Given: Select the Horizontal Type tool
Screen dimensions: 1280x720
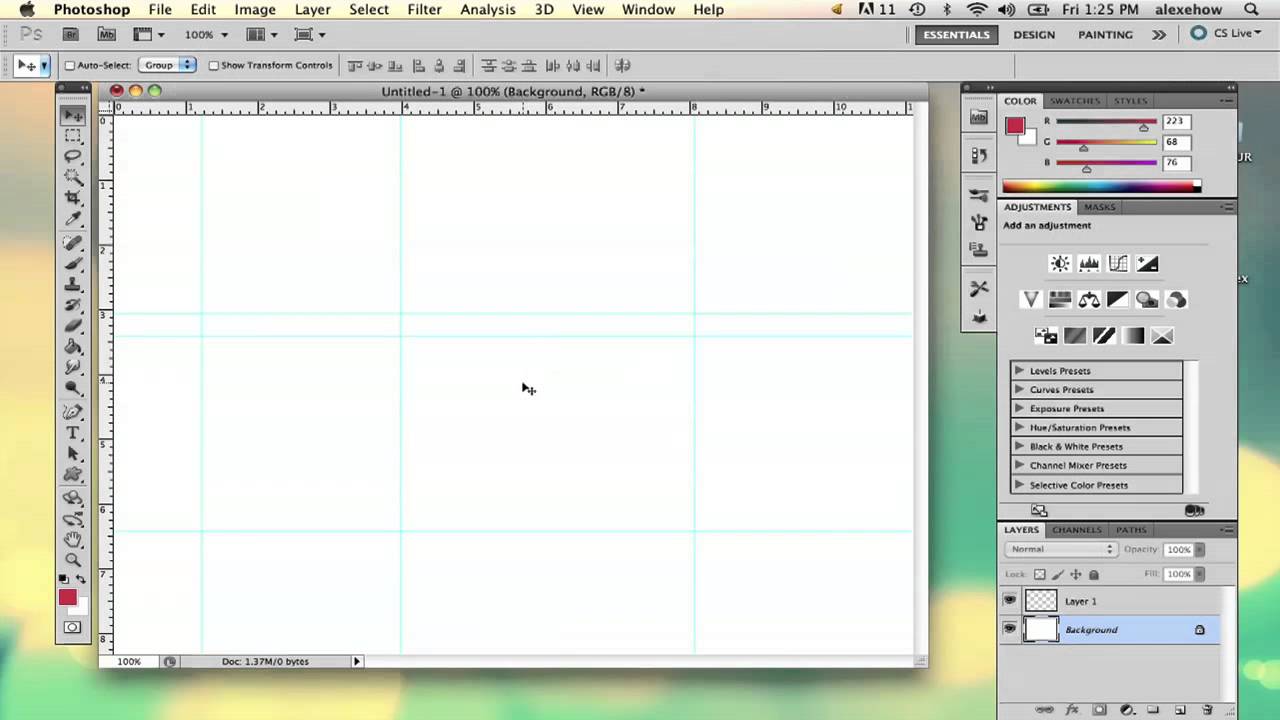Looking at the screenshot, I should click(x=73, y=433).
